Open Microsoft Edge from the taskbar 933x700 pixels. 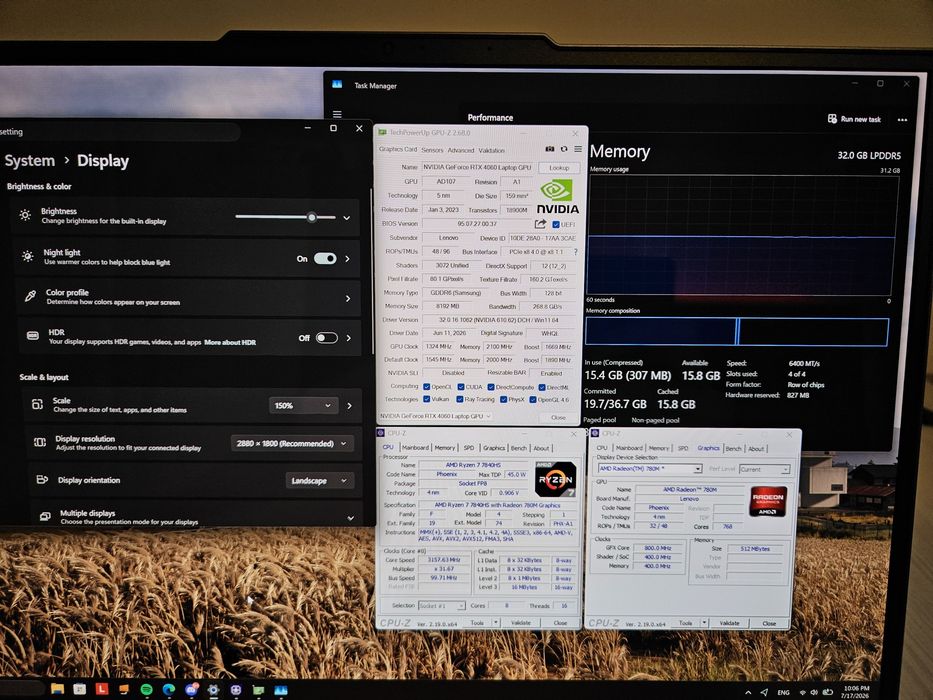click(169, 689)
